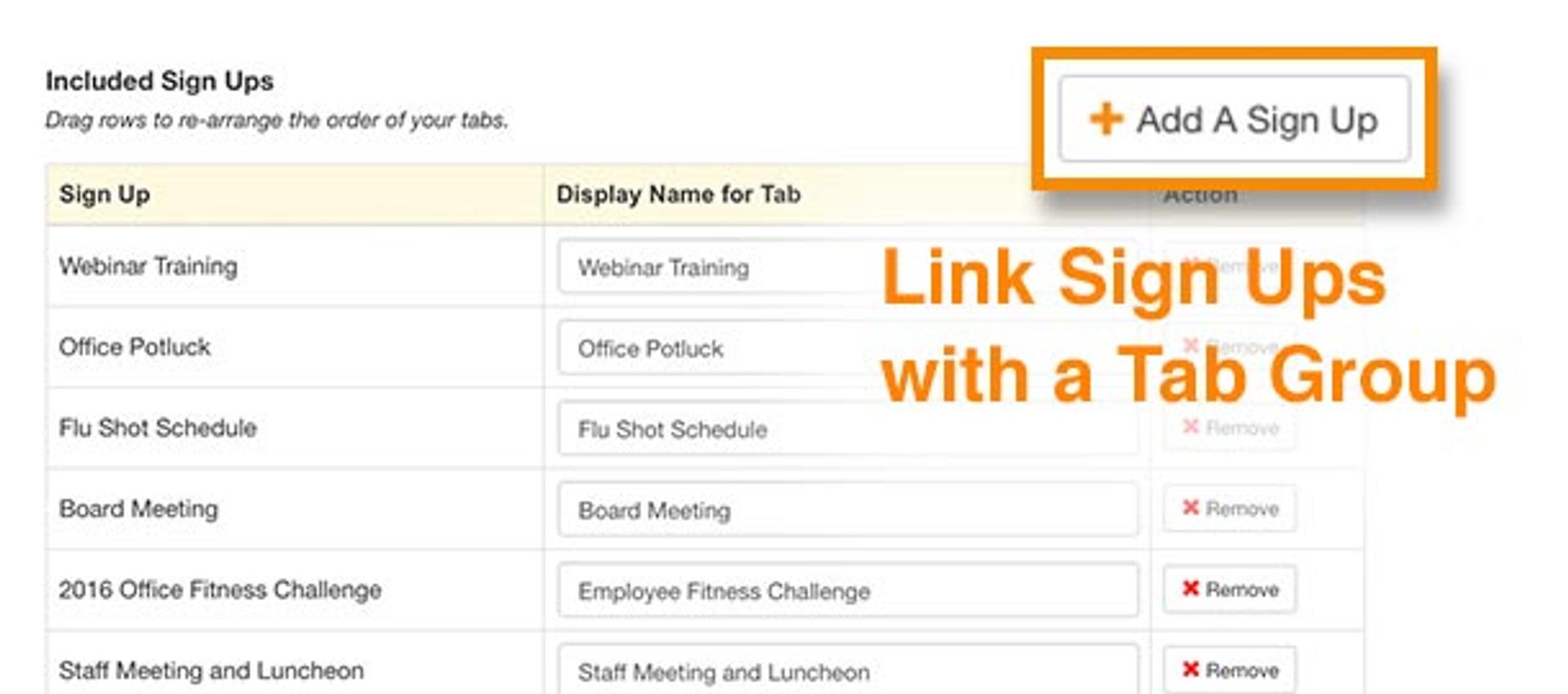Remove the 2016 Office Fitness Challenge sign up
The image size is (1568, 694).
click(x=1229, y=589)
